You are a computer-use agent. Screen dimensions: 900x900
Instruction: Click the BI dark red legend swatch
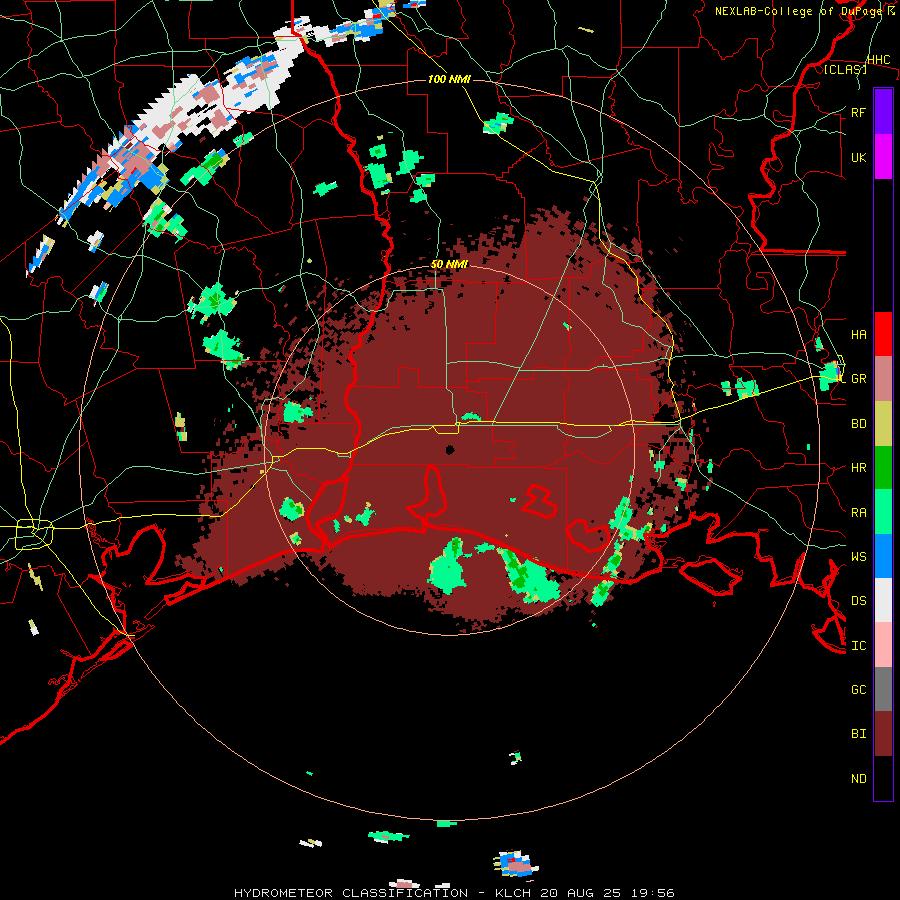[883, 734]
